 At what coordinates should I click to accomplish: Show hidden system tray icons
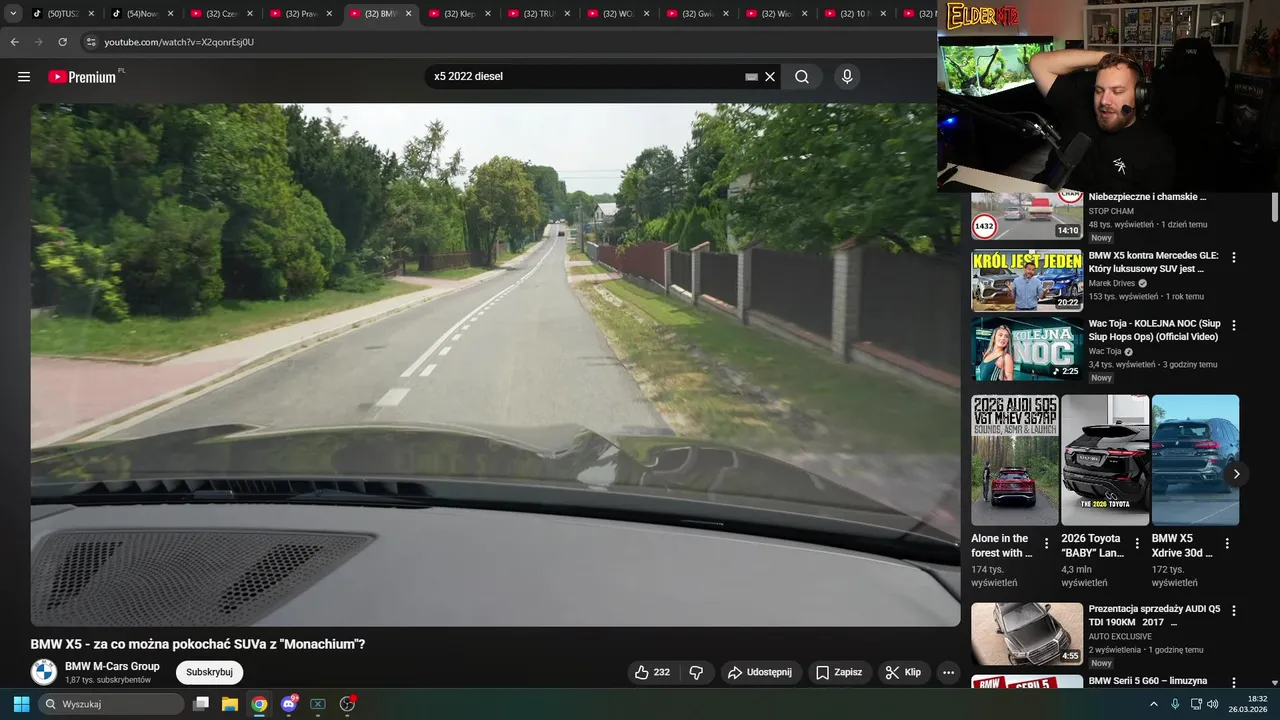(1153, 704)
